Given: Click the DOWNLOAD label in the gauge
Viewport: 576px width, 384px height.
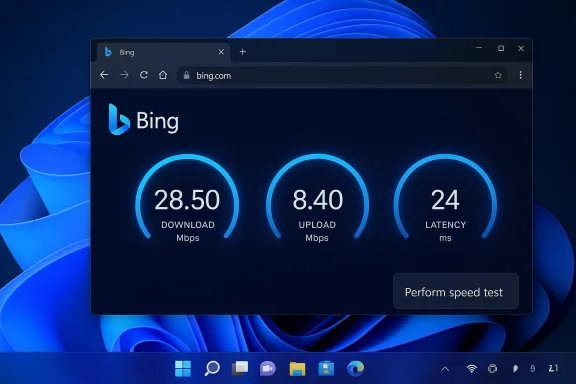Looking at the screenshot, I should coord(188,225).
